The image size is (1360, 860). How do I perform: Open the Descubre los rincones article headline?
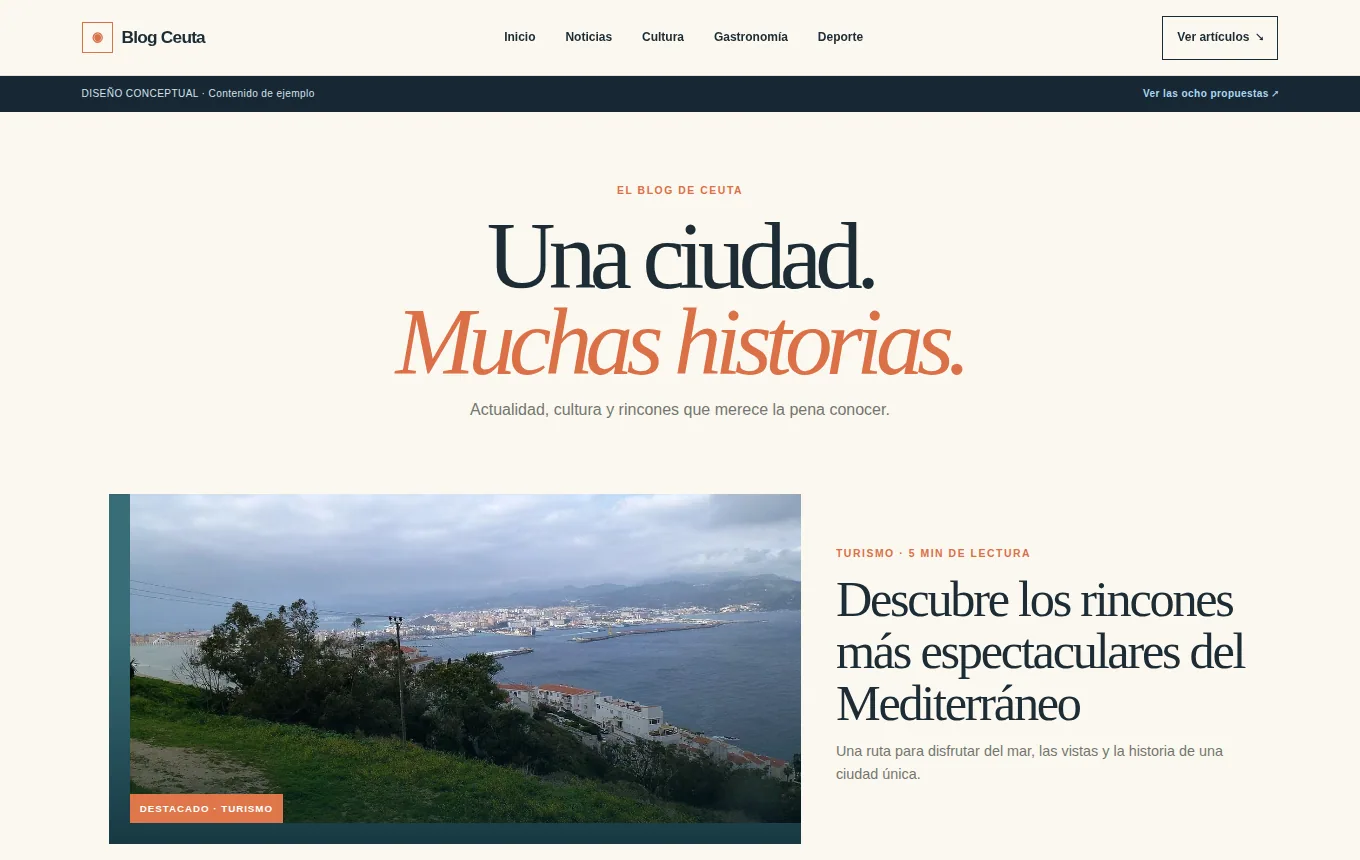coord(1040,652)
